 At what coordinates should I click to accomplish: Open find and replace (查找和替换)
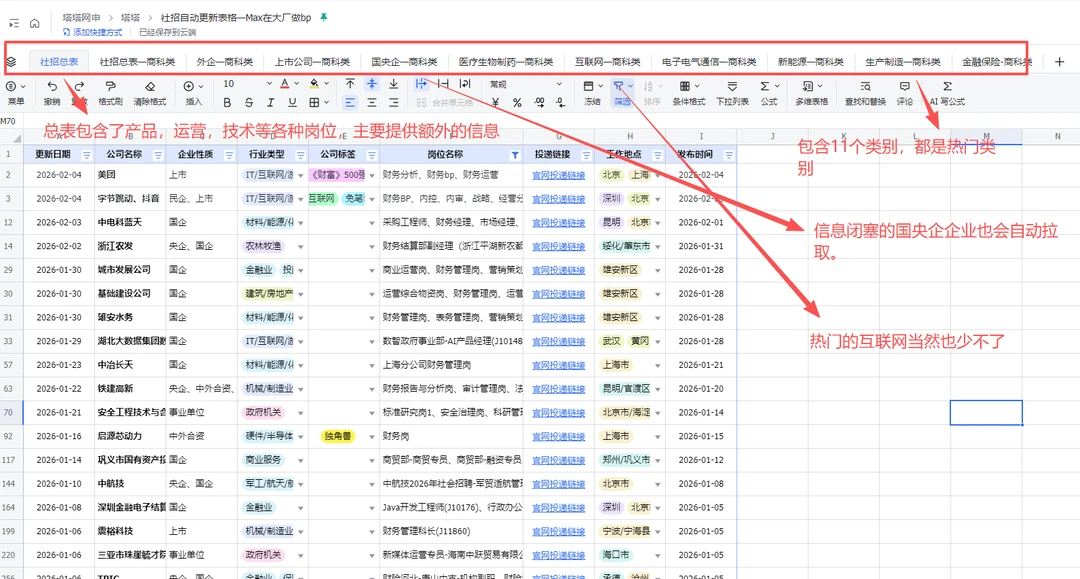click(864, 87)
